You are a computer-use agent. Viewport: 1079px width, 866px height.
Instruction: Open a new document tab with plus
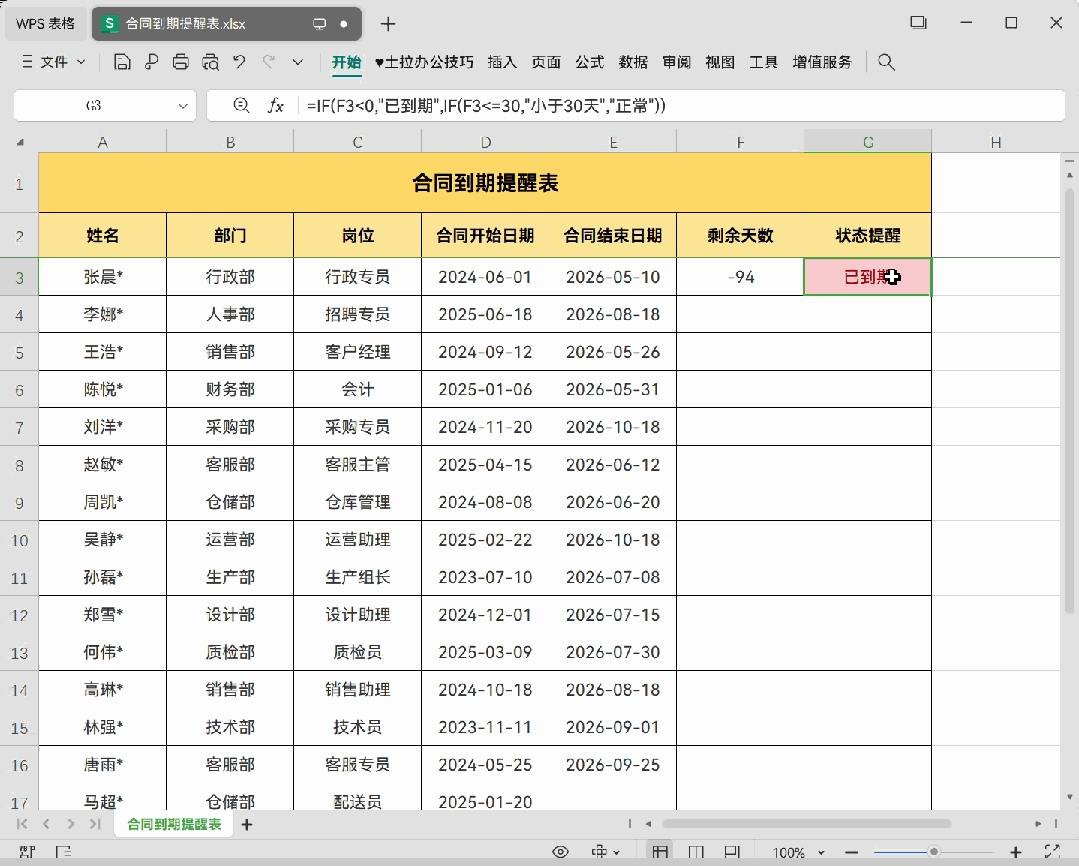(388, 24)
